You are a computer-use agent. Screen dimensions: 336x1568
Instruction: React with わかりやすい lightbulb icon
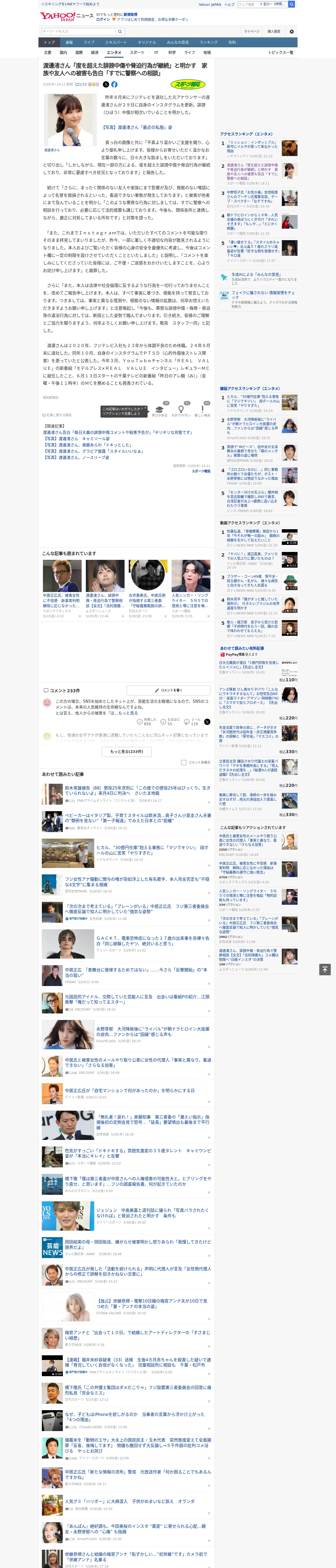[181, 409]
